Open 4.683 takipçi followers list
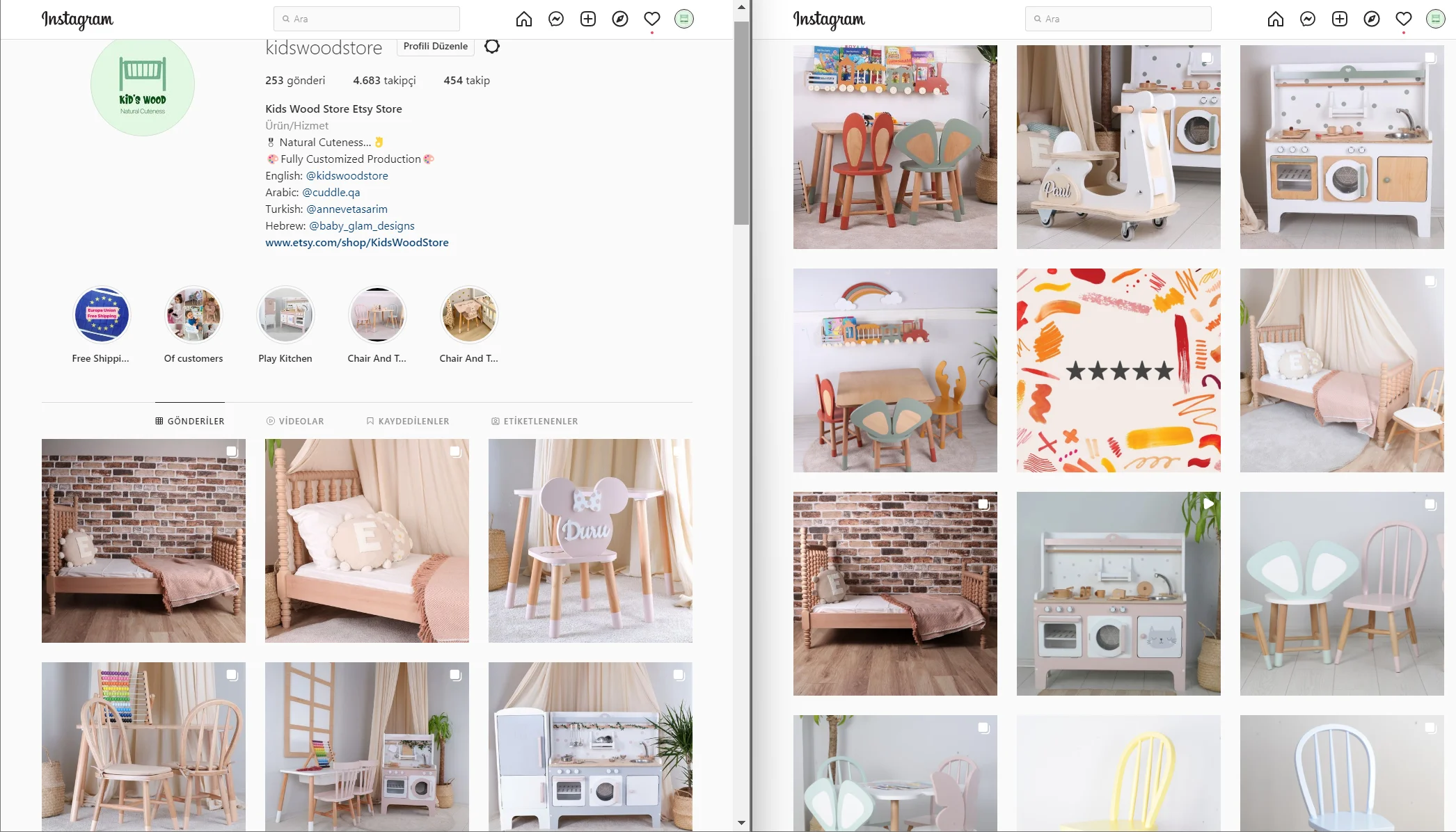 point(384,80)
